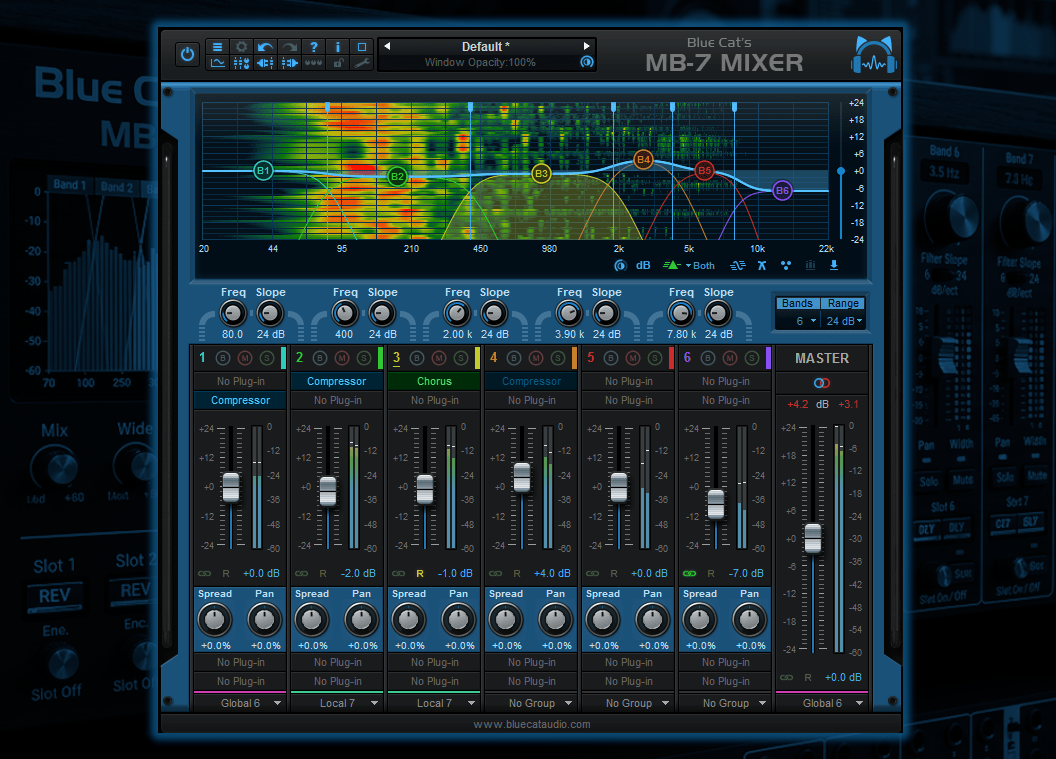Click the right-pointing plug-in slots icon
This screenshot has height=759, width=1056.
[x=290, y=63]
